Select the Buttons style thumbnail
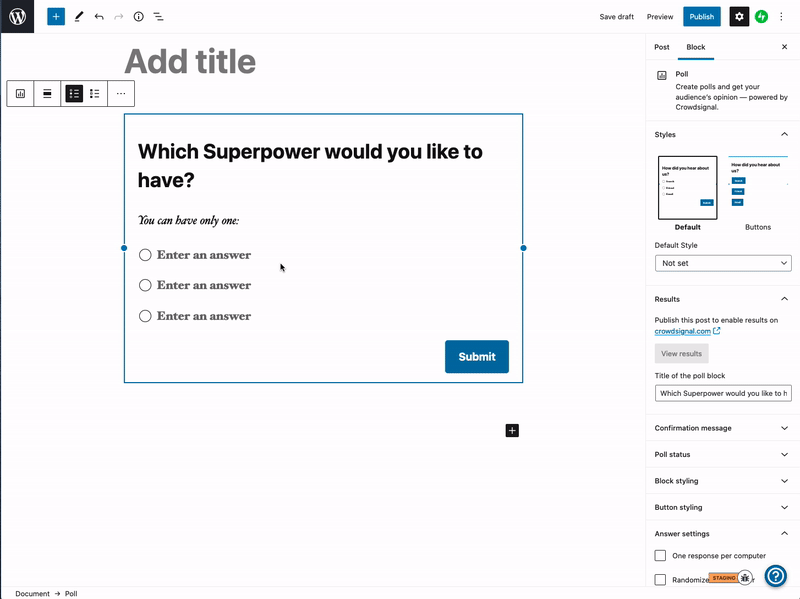 pos(758,189)
